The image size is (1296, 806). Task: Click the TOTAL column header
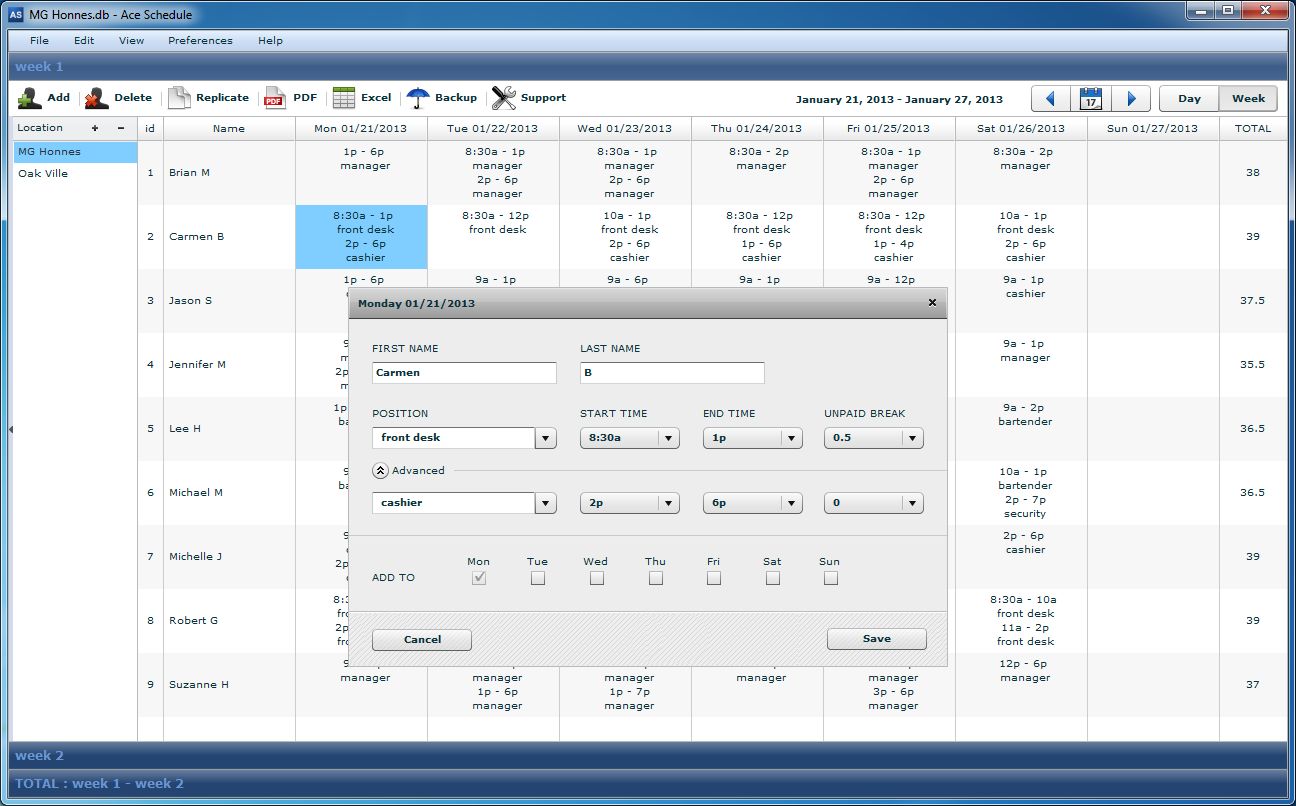pos(1253,128)
